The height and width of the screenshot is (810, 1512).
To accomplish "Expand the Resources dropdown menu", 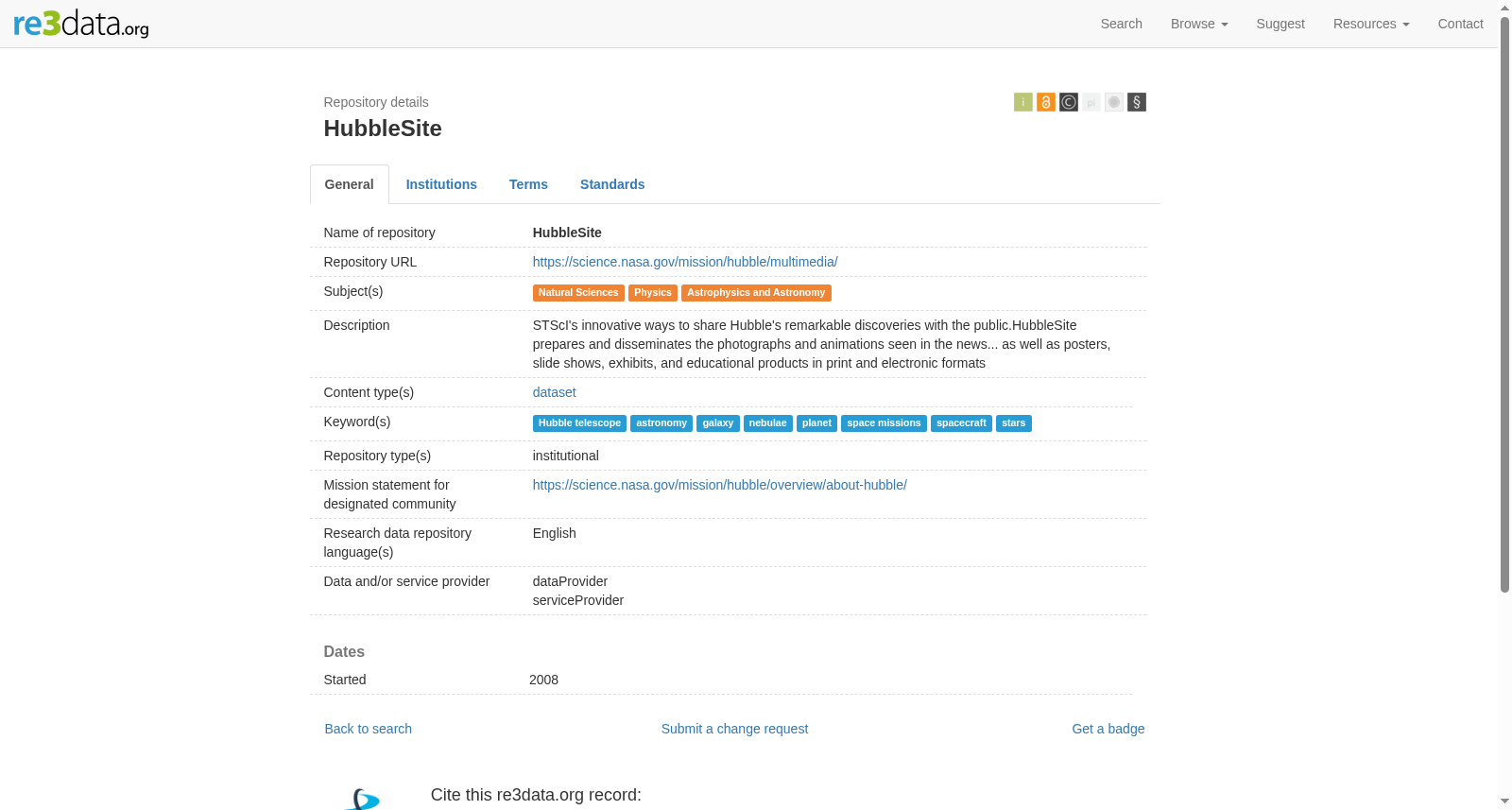I will [1371, 24].
